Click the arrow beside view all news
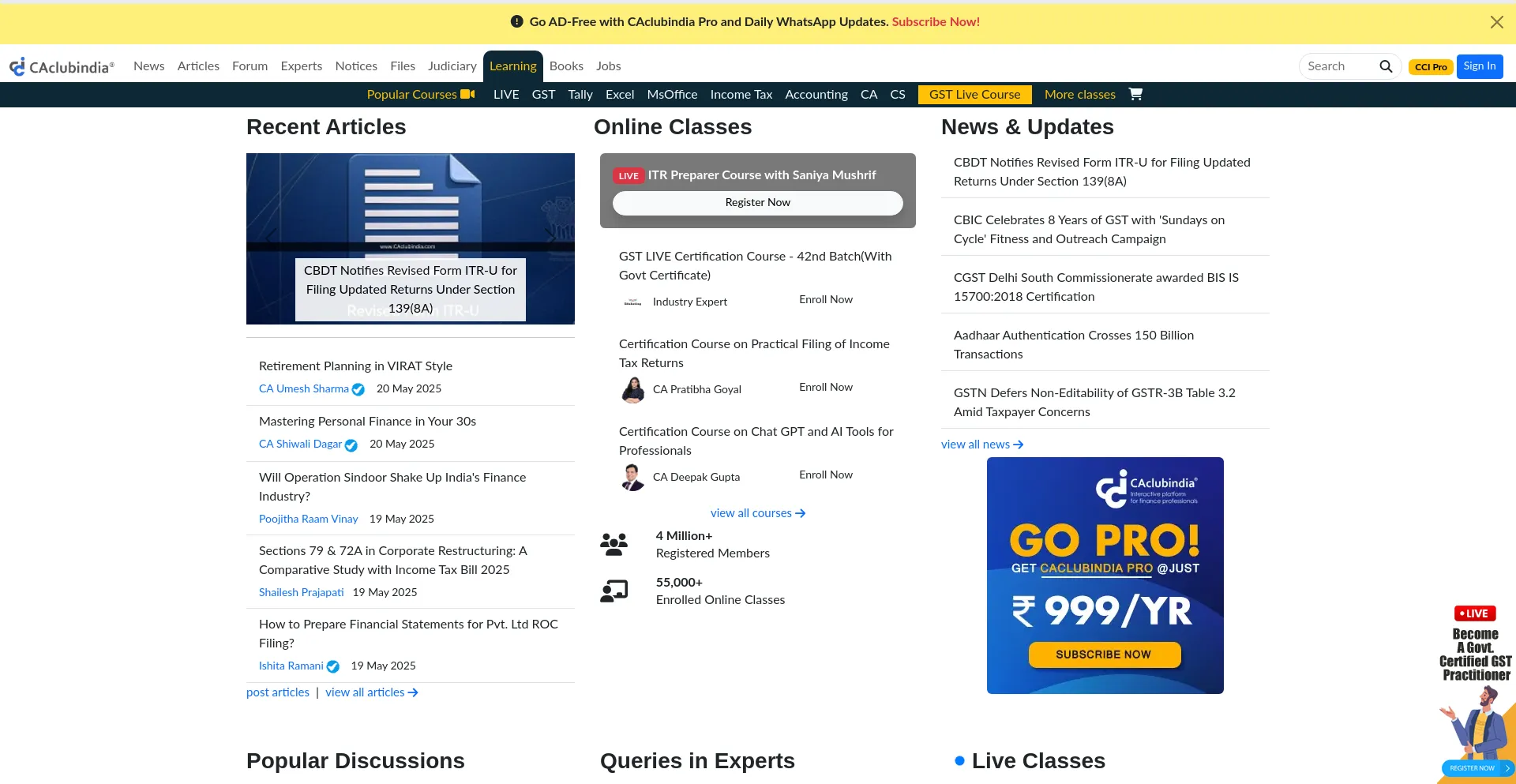The width and height of the screenshot is (1516, 784). pos(1019,445)
